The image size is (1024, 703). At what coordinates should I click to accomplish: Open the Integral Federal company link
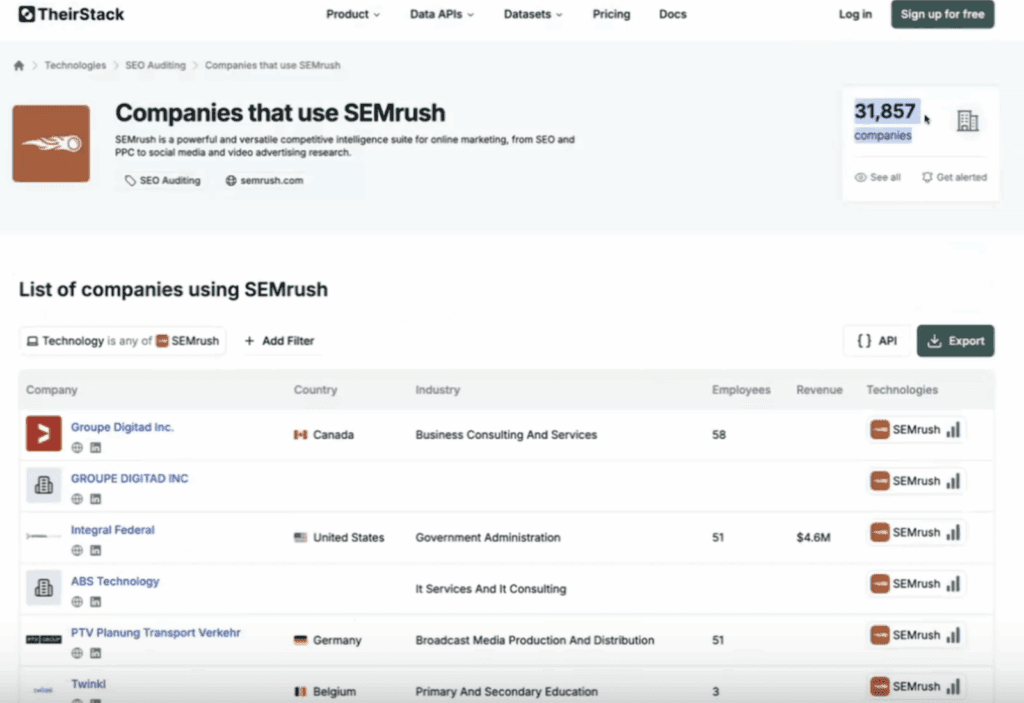click(112, 530)
